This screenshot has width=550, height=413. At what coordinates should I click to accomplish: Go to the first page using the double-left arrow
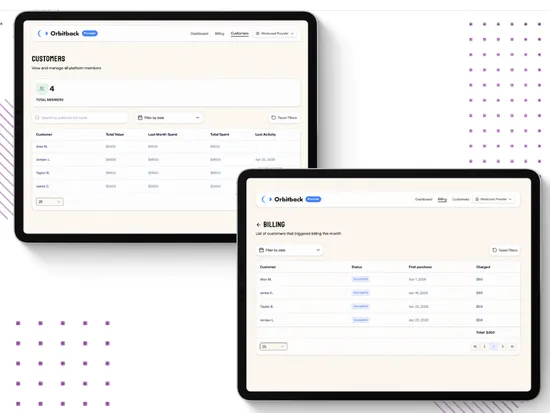(x=475, y=346)
